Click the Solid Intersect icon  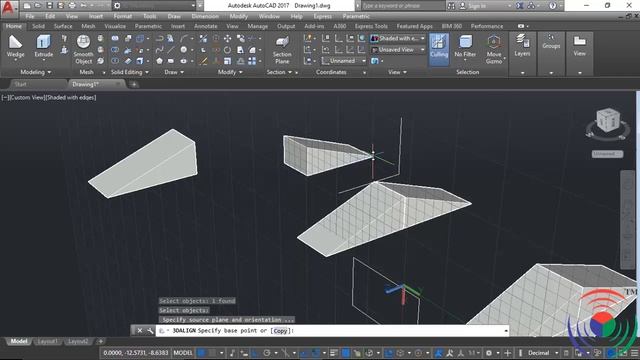pyautogui.click(x=115, y=61)
